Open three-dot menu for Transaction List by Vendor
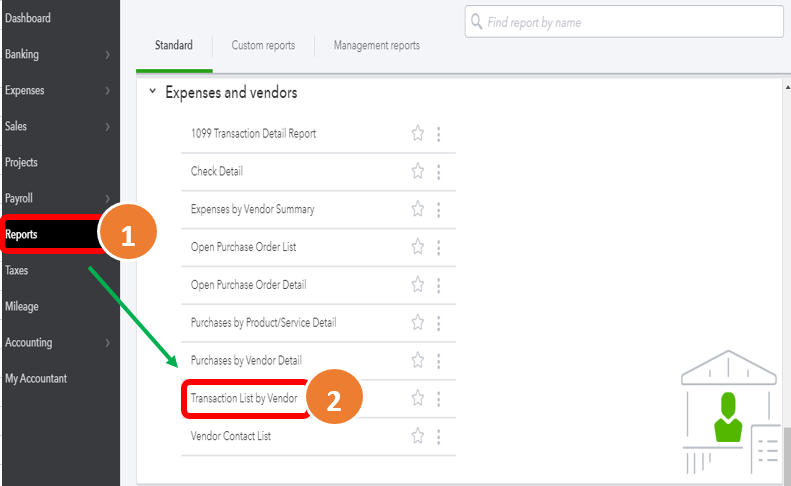The height and width of the screenshot is (486, 791). pos(438,398)
